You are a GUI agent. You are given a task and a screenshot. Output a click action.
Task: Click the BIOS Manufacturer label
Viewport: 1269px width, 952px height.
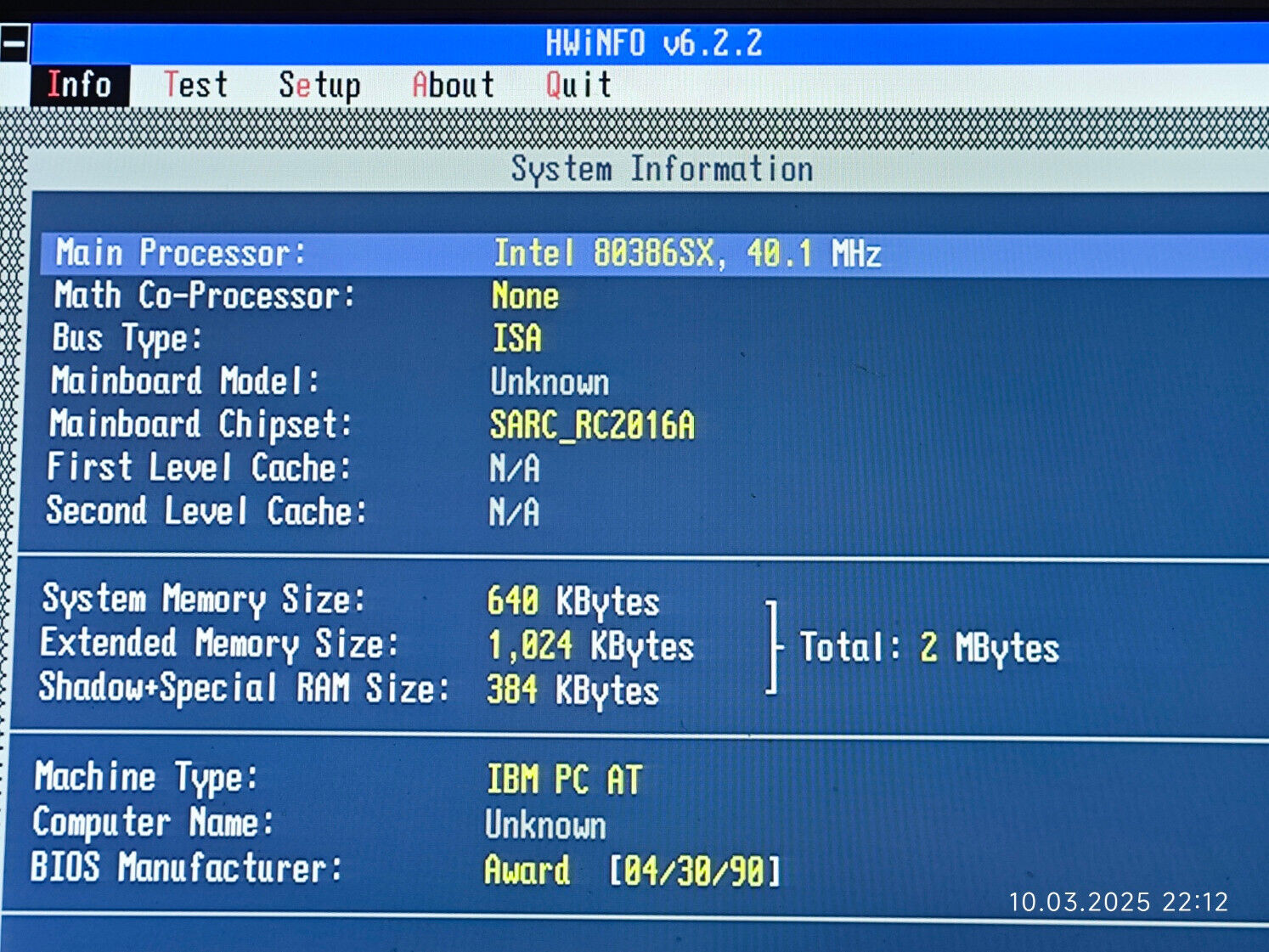coord(186,868)
